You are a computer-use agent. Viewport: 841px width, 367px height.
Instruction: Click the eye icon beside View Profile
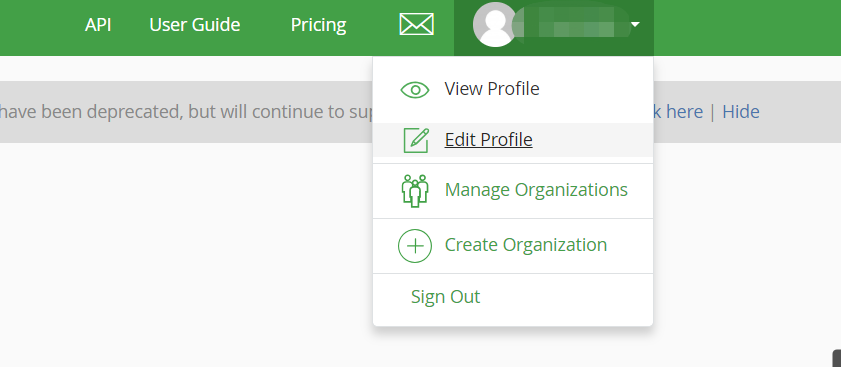click(415, 90)
